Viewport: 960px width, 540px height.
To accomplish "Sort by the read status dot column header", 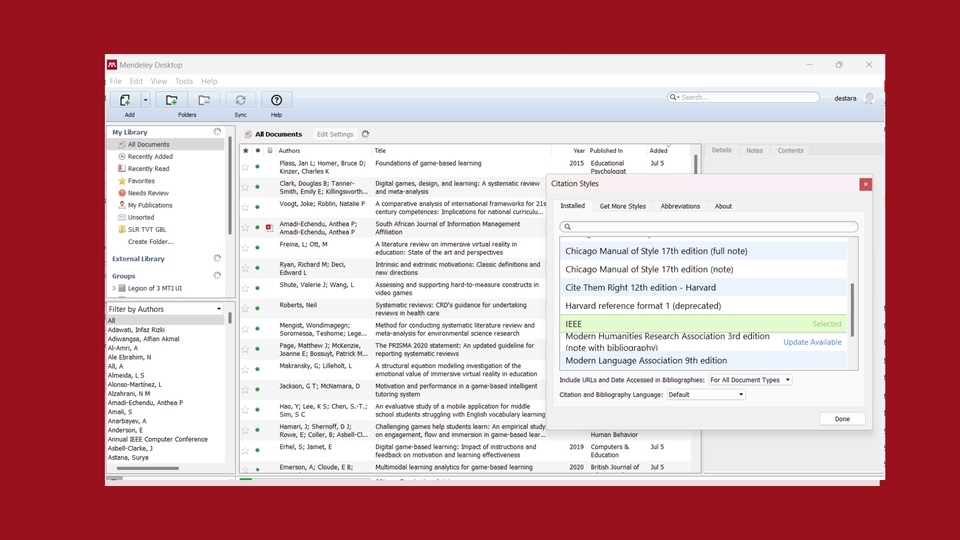I will point(257,151).
